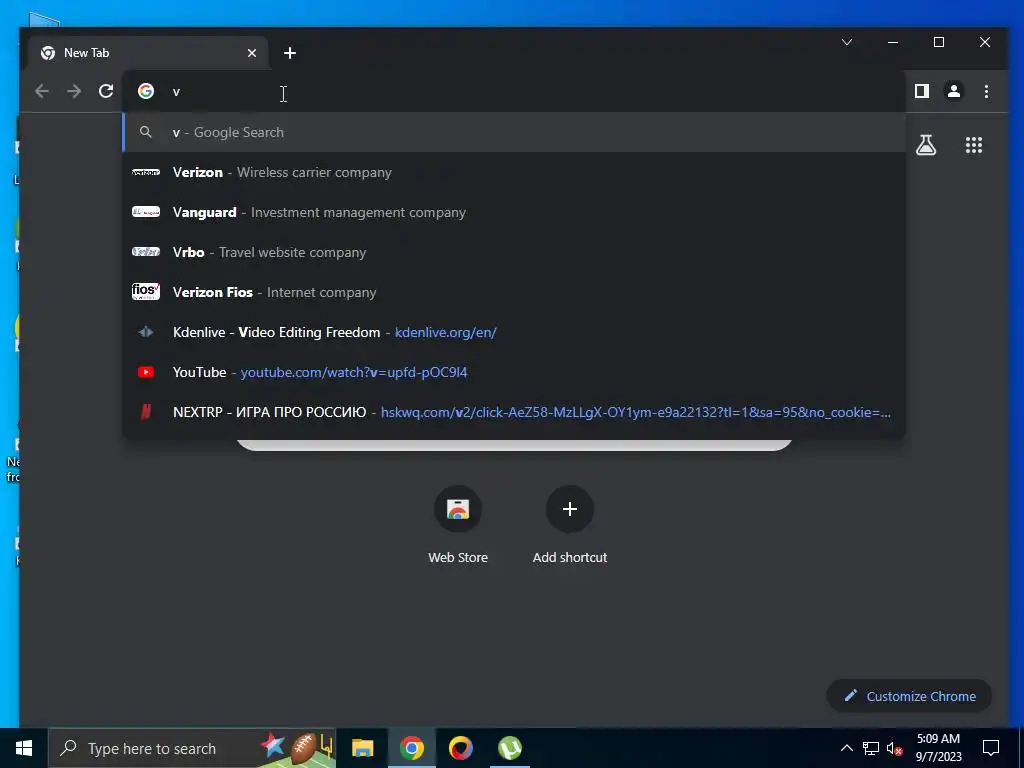Click the Verizon logo icon
This screenshot has width=1024, height=768.
146,172
